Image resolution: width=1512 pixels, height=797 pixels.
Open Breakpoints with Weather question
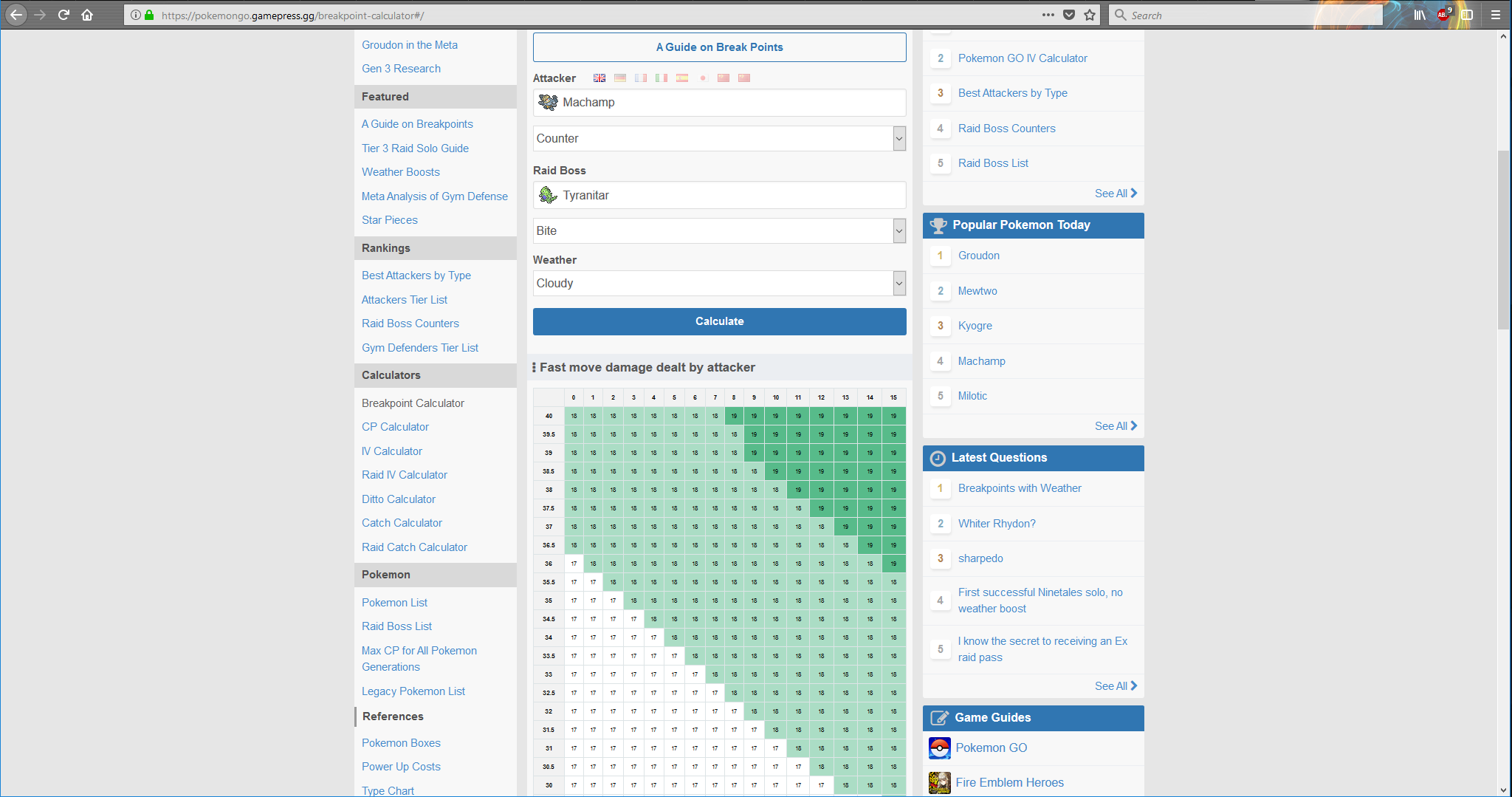click(1020, 488)
